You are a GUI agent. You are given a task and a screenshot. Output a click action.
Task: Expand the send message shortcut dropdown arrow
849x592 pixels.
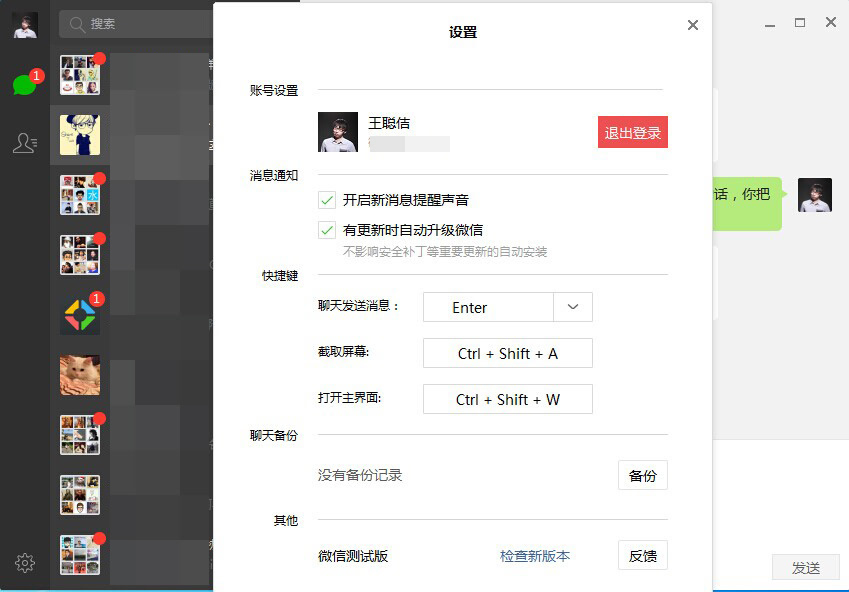(x=573, y=307)
